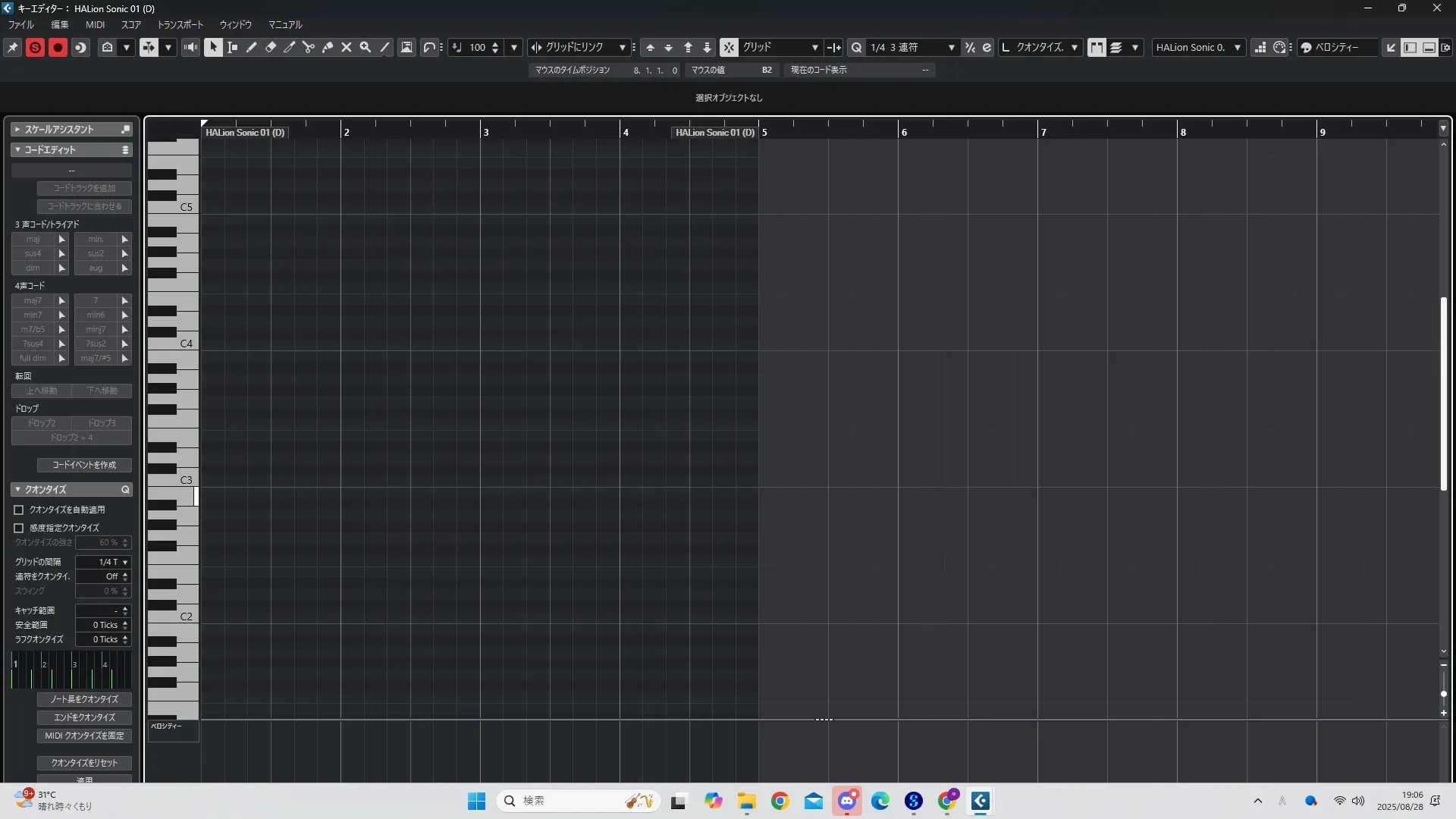The height and width of the screenshot is (819, 1456).
Task: Select the Glue tool
Action: 328,47
